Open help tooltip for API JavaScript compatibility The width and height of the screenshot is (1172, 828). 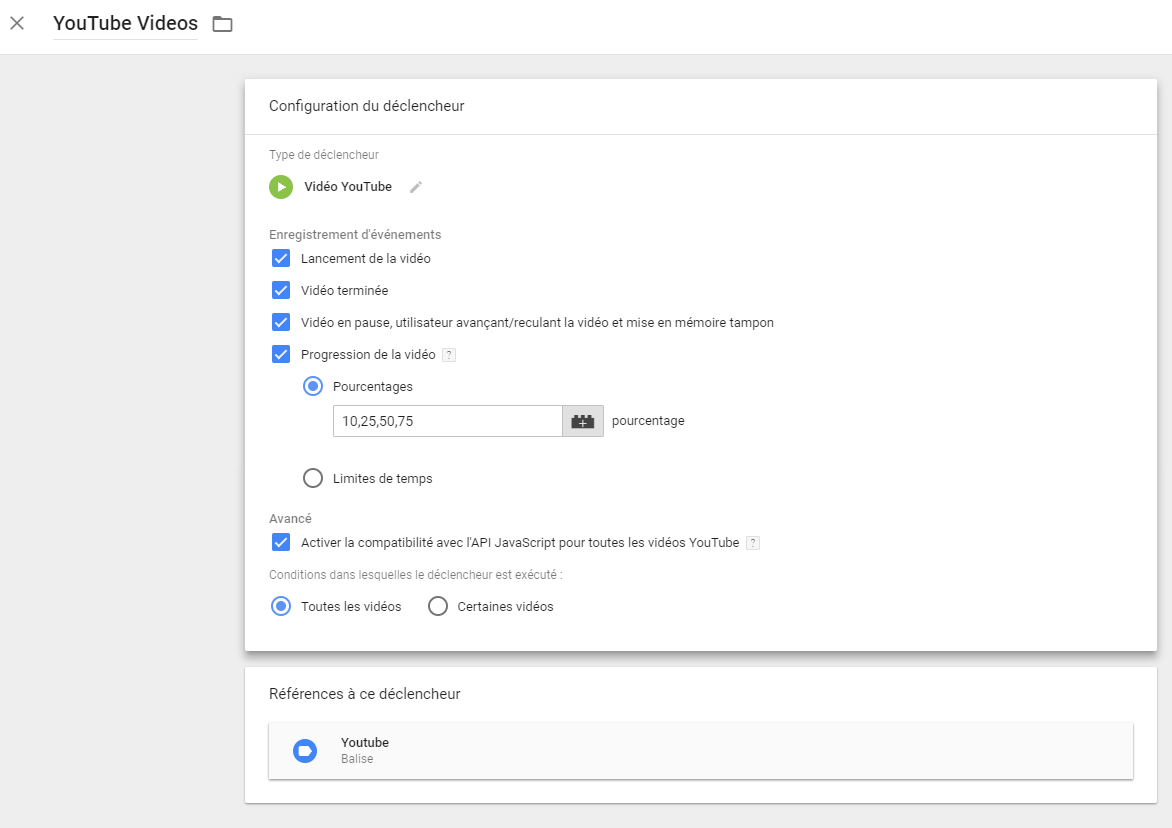753,543
